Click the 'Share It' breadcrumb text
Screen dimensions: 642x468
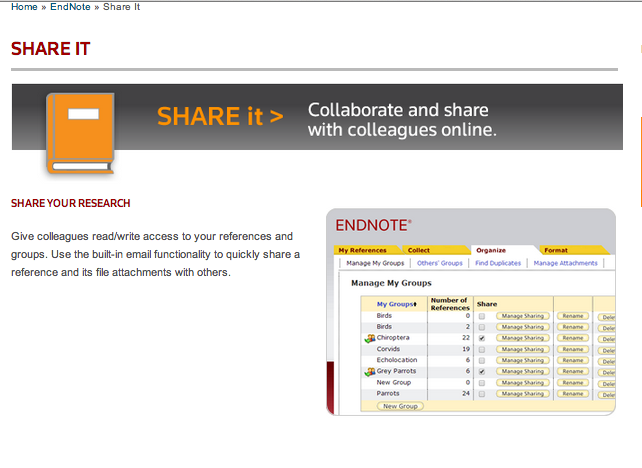(x=122, y=7)
